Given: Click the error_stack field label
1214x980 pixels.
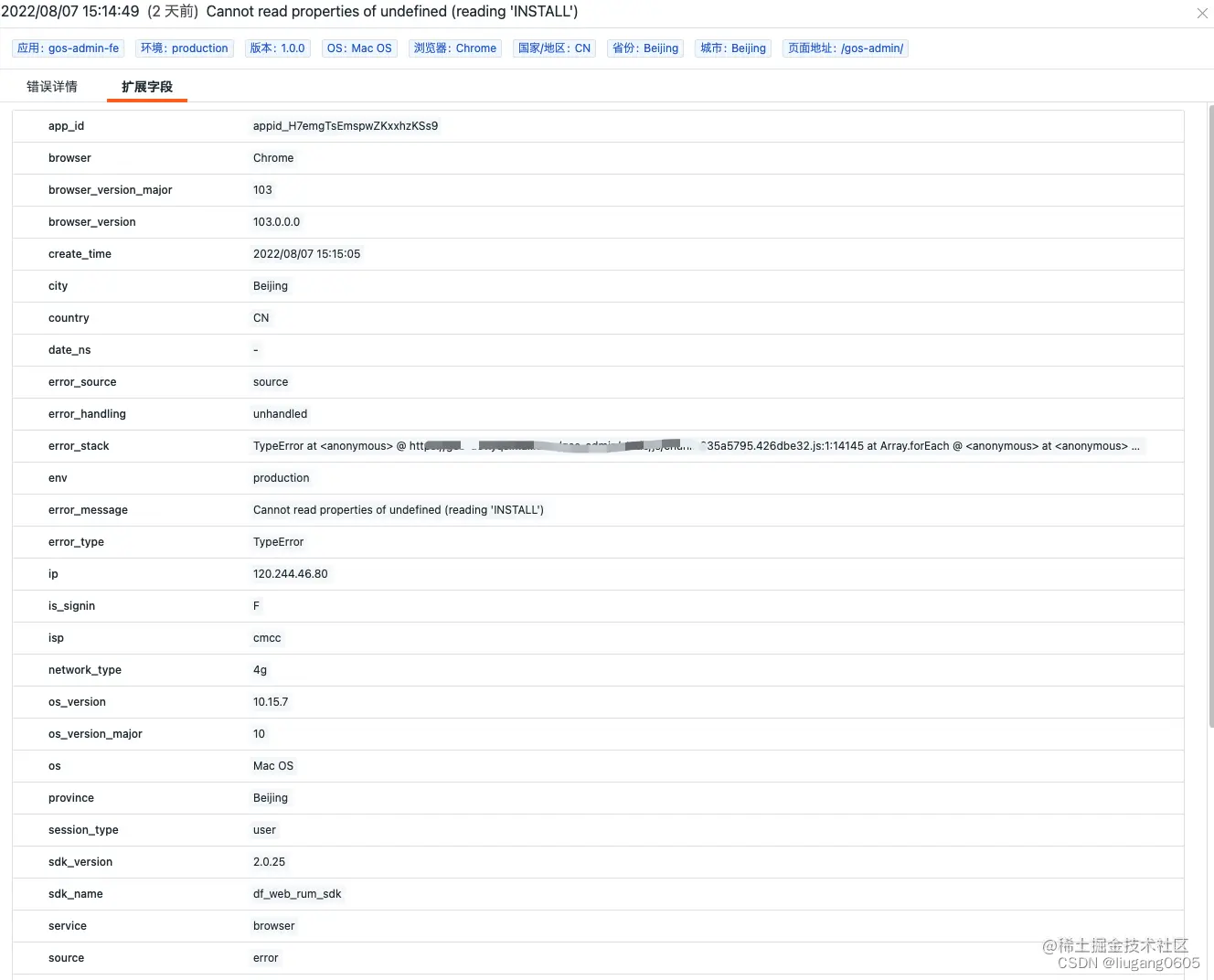Looking at the screenshot, I should (x=79, y=446).
